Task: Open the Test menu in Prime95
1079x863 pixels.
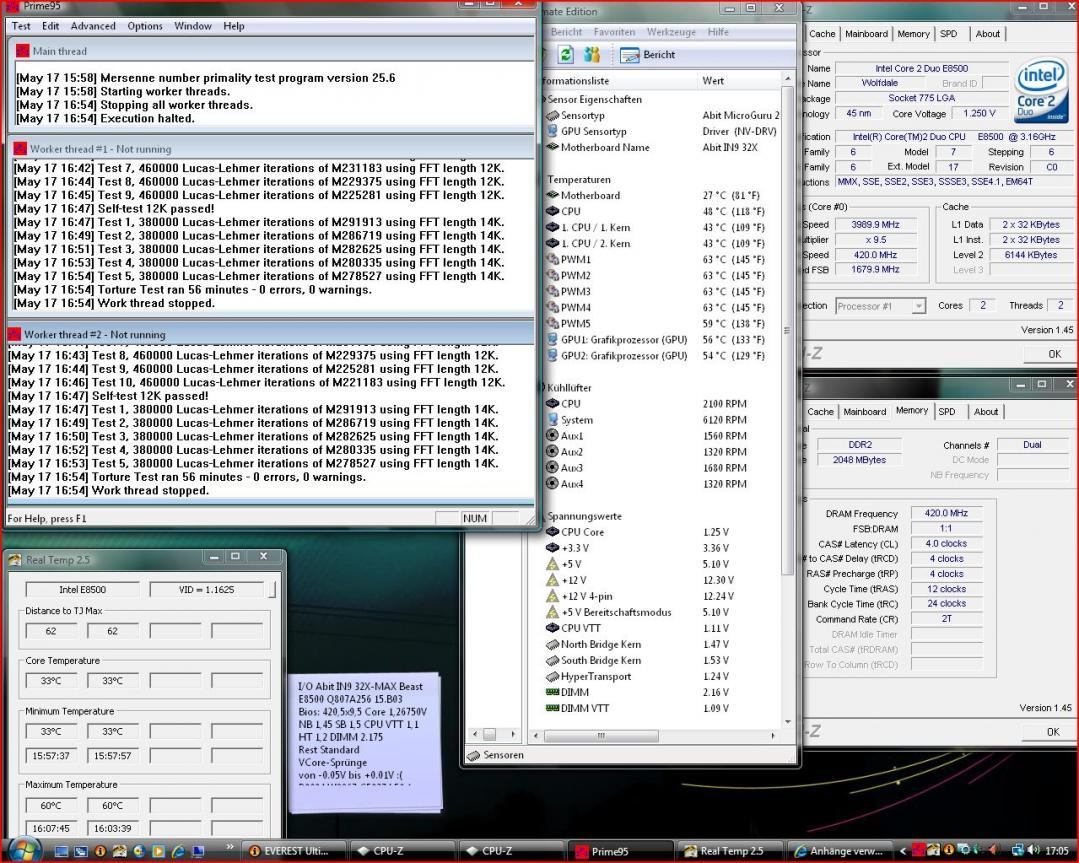Action: 21,26
